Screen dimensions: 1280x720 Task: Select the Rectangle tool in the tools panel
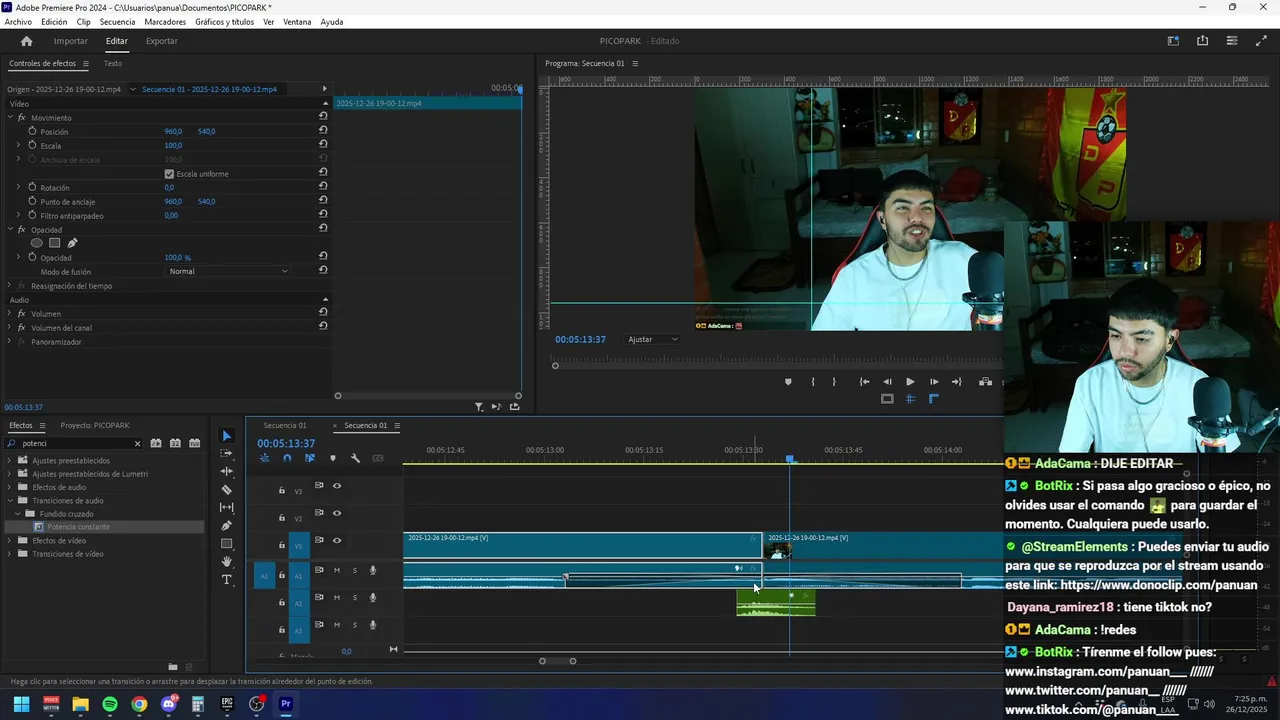click(x=226, y=544)
